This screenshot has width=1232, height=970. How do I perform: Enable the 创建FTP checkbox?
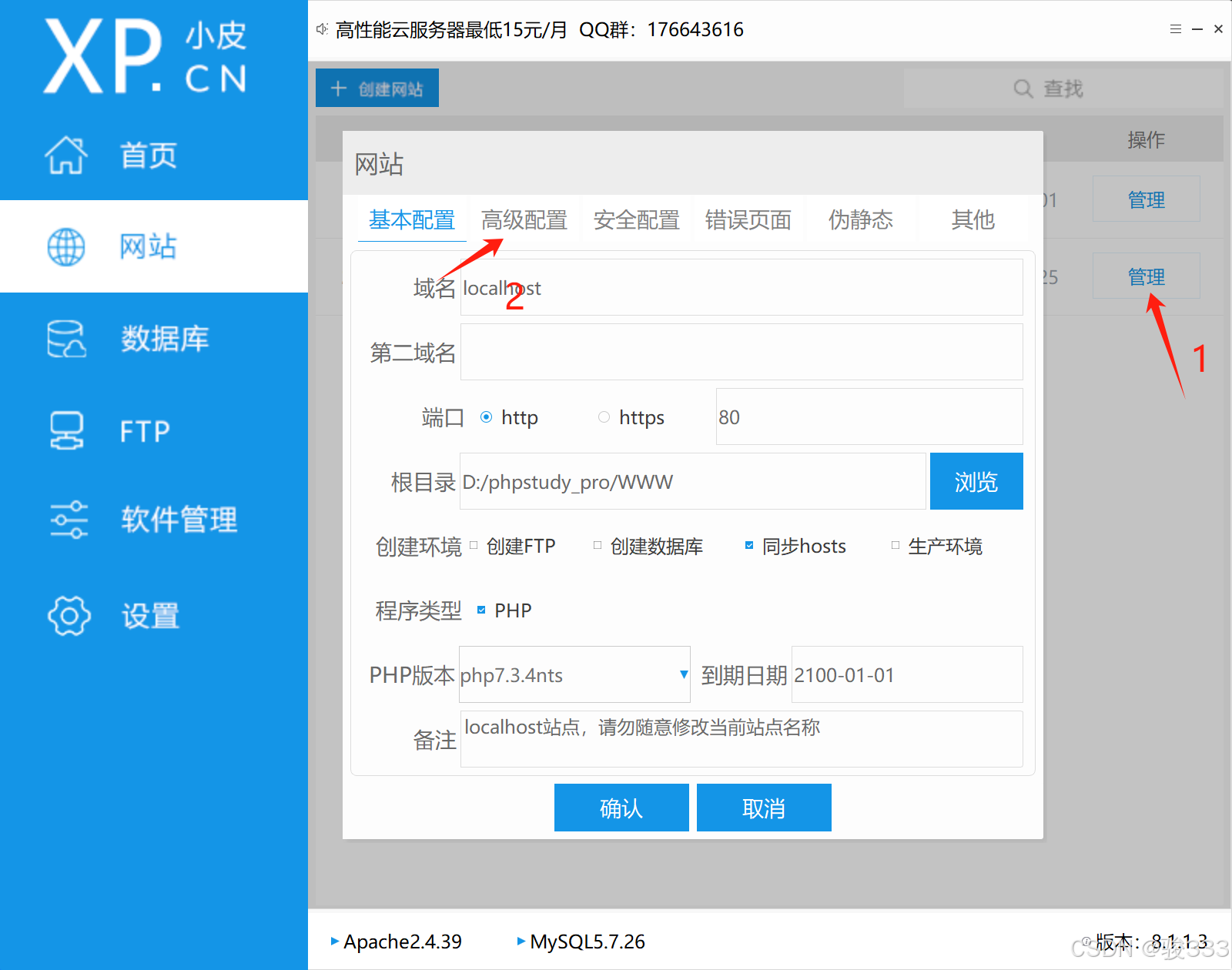(475, 545)
